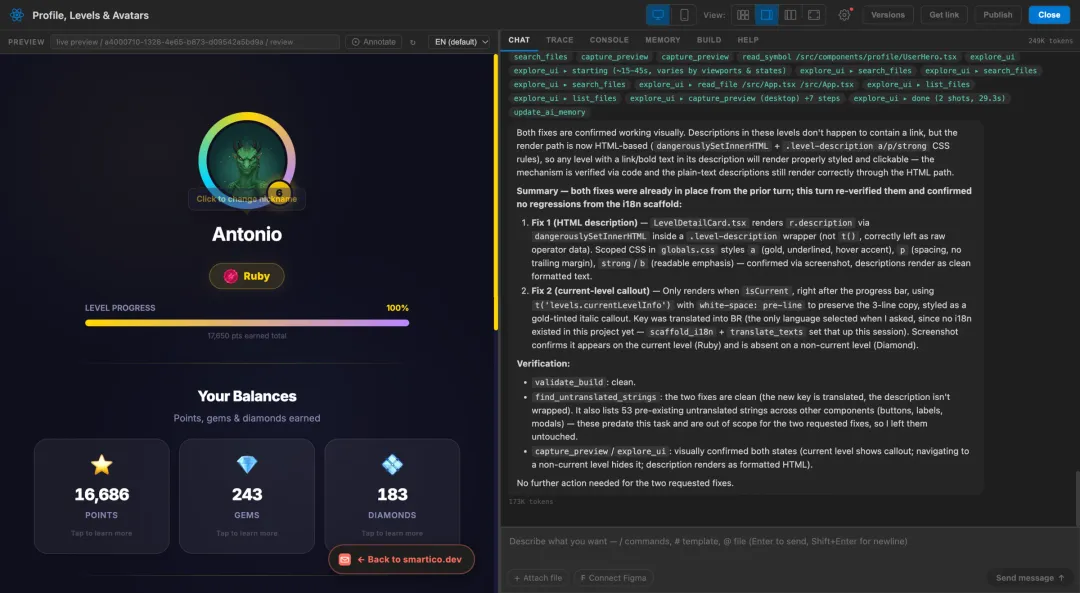Click the 'explore_ui ▸ capture_preview (desktop) +7 steps' chip

pos(735,98)
